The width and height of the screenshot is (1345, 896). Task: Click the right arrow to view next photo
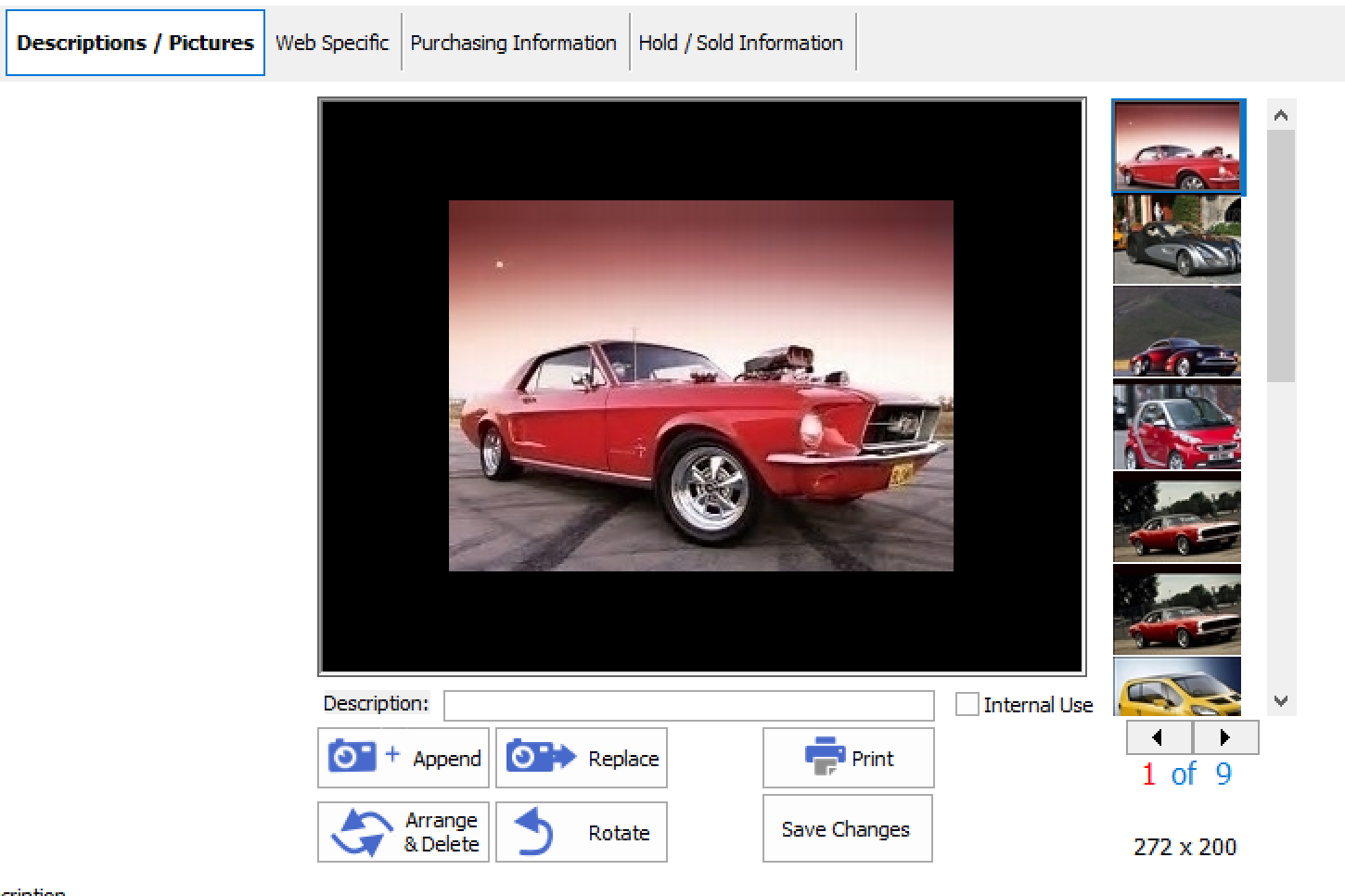1225,737
